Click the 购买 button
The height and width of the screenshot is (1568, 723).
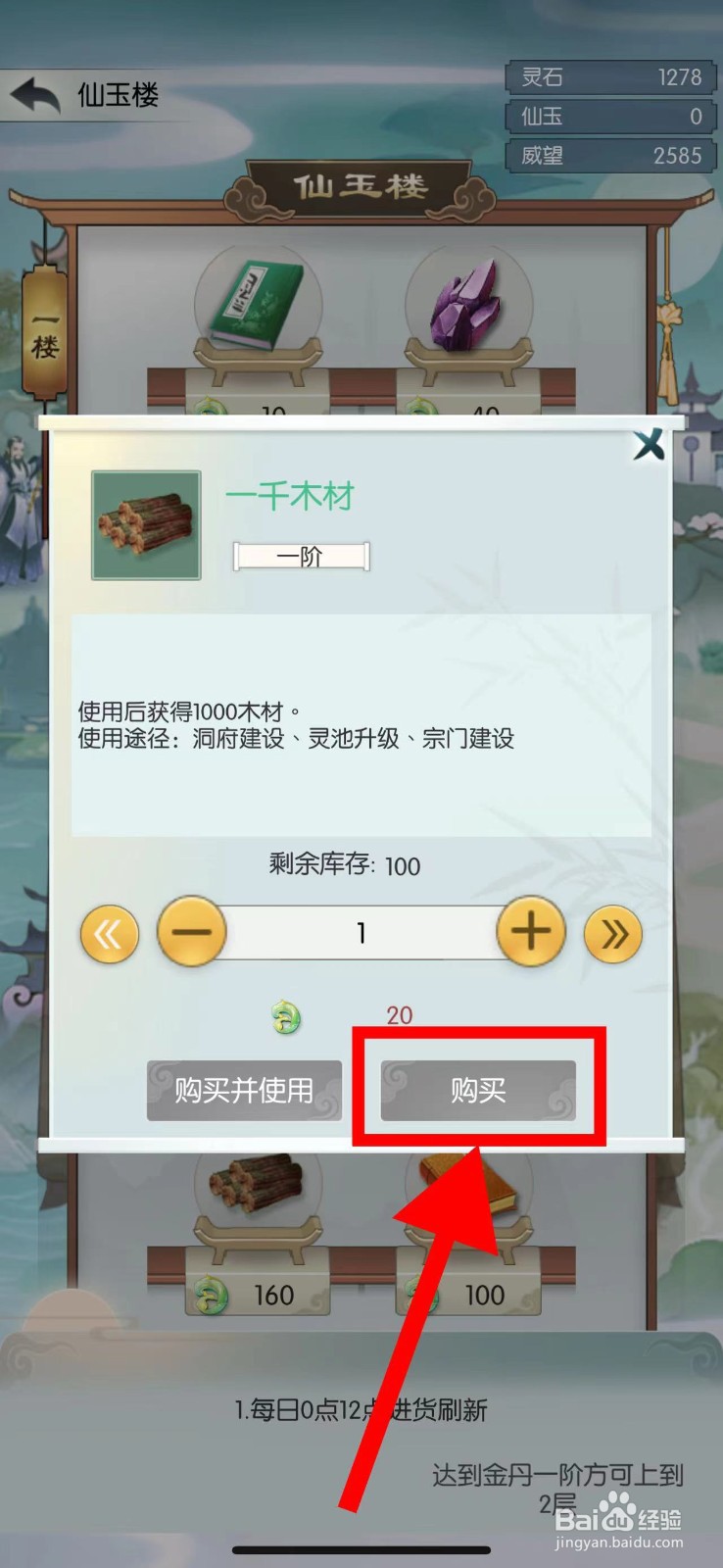(478, 1090)
